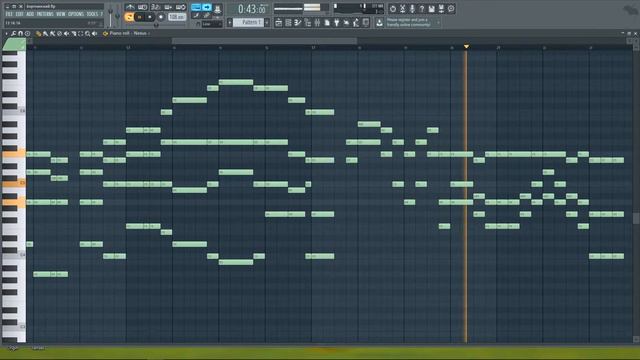
Task: Pick the Zoom magnifier tool
Action: pyautogui.click(x=87, y=33)
